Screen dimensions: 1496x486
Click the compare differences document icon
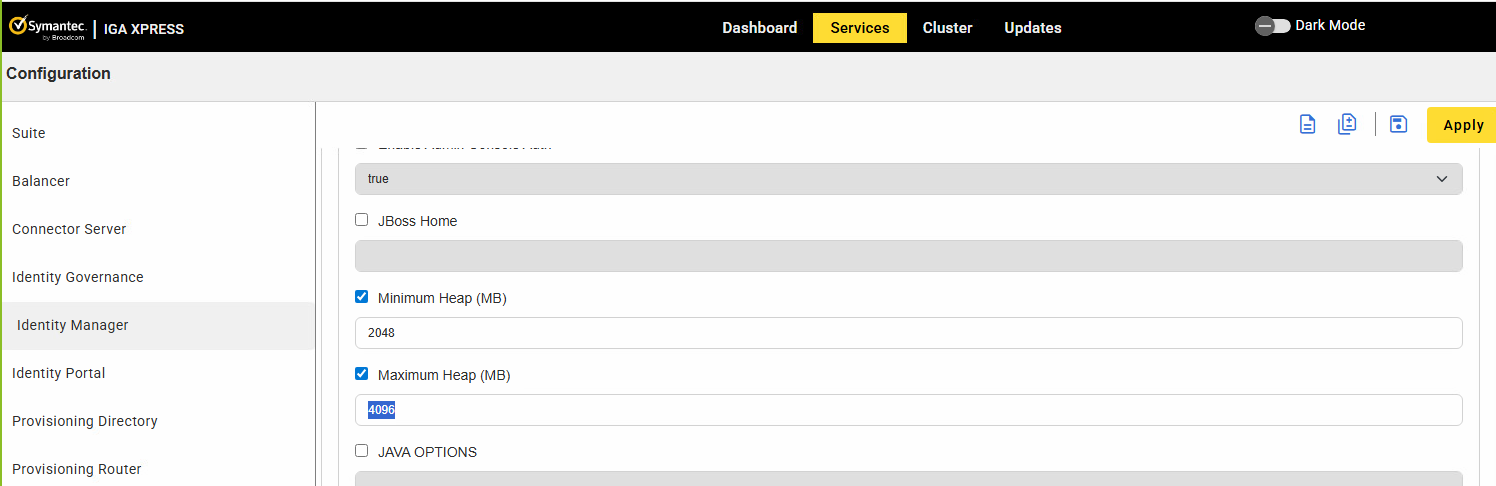(x=1347, y=124)
